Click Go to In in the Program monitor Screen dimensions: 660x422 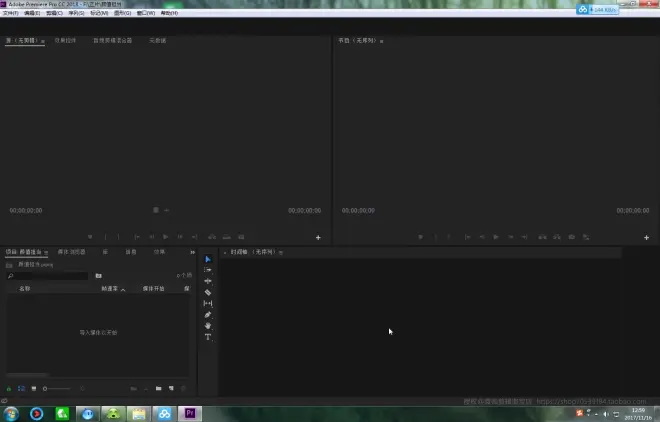(467, 237)
